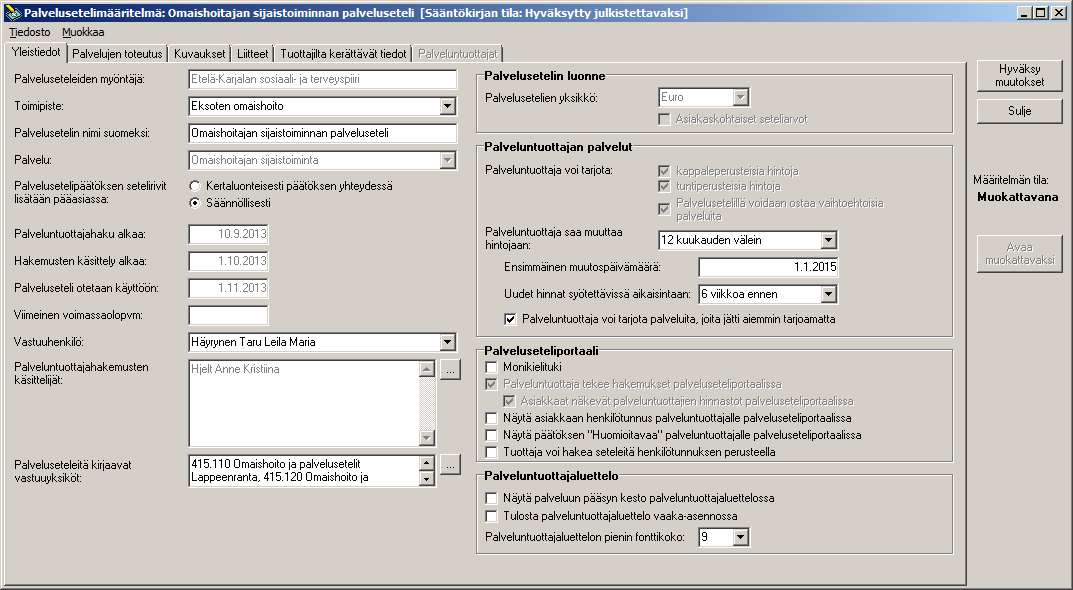Enable Tulosta palveluntuottajaluettelo vaaka-asennossa checkbox
Viewport: 1073px width, 590px height.
click(x=491, y=516)
